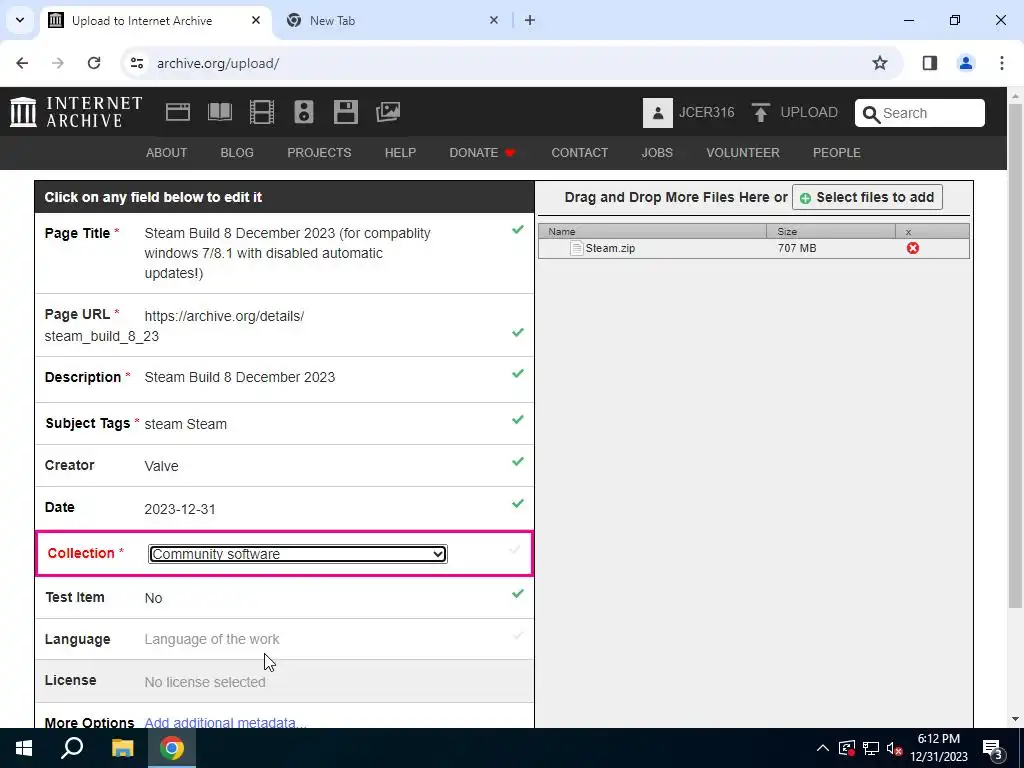Edit the Date value 2023-12-31
Screen dimensions: 1024x768
180,509
